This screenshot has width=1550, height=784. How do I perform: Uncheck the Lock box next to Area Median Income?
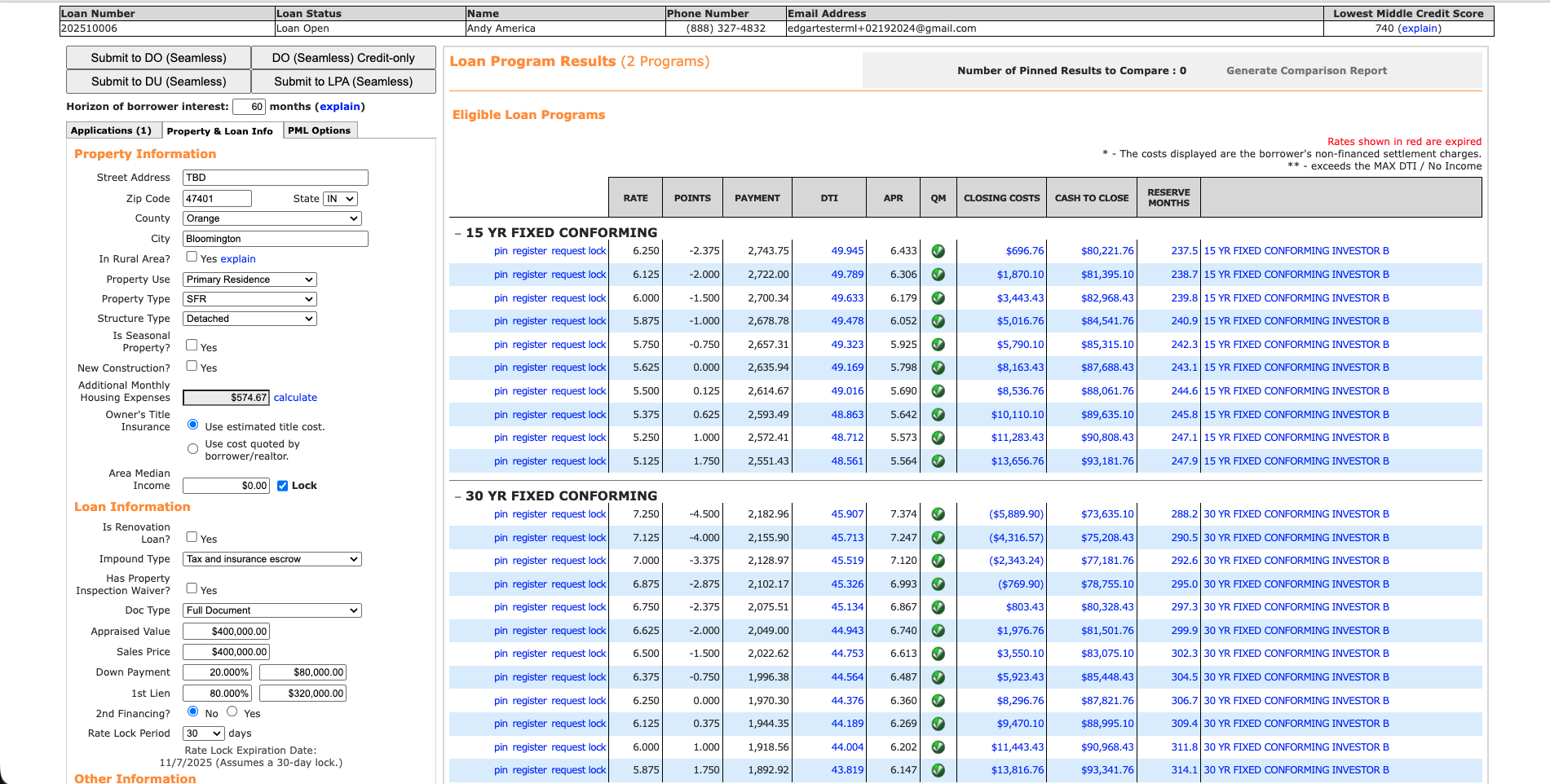[282, 485]
